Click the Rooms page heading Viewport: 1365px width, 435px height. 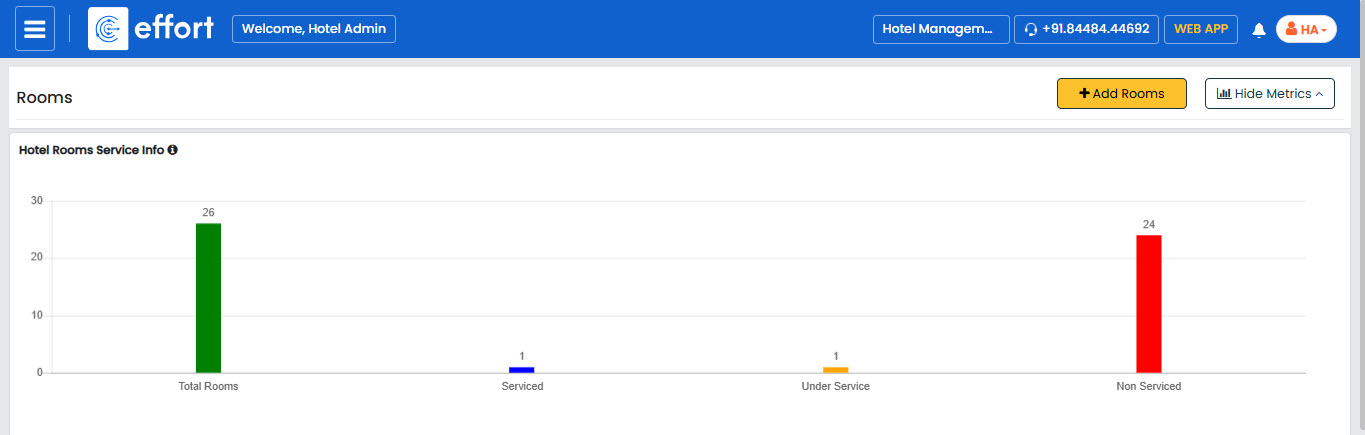pyautogui.click(x=45, y=98)
